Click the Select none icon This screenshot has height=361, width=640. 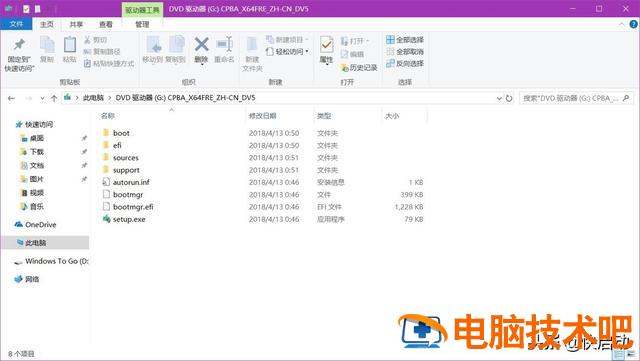[x=390, y=51]
